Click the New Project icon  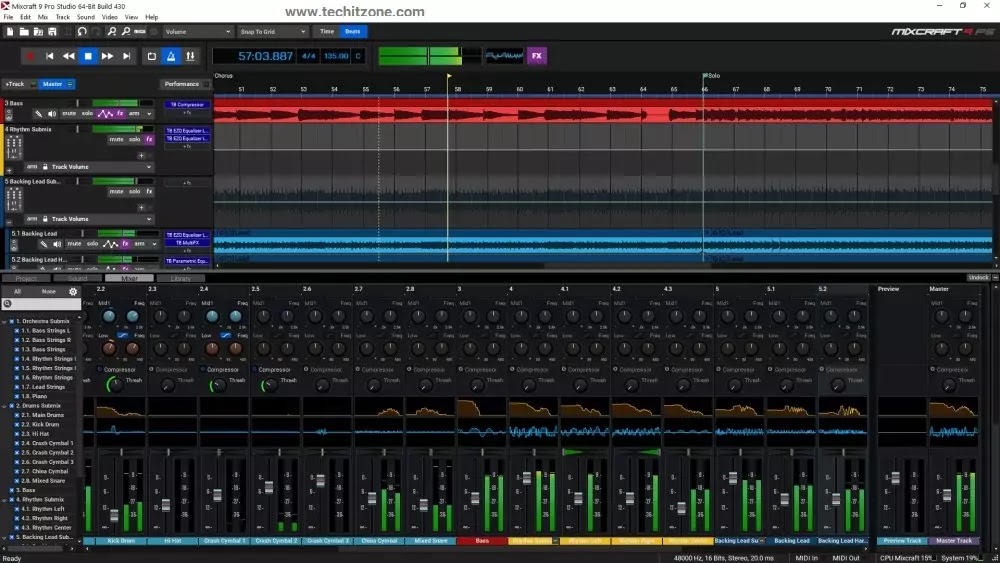[x=10, y=31]
